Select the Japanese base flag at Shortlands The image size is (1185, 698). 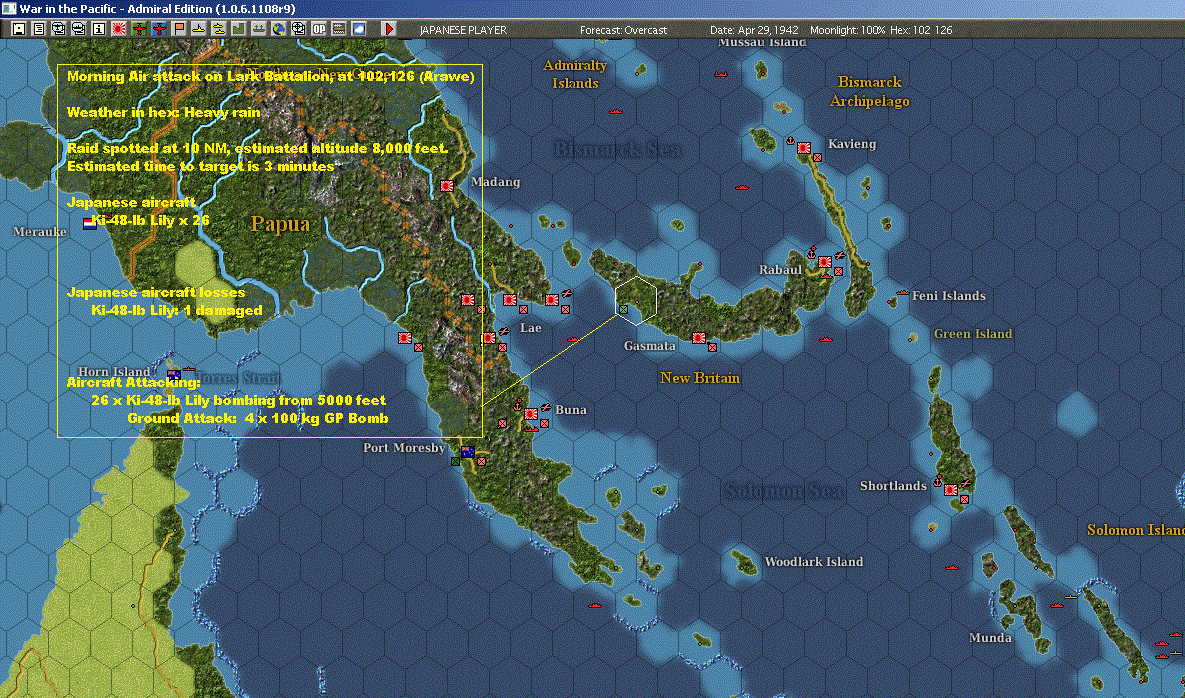click(951, 490)
